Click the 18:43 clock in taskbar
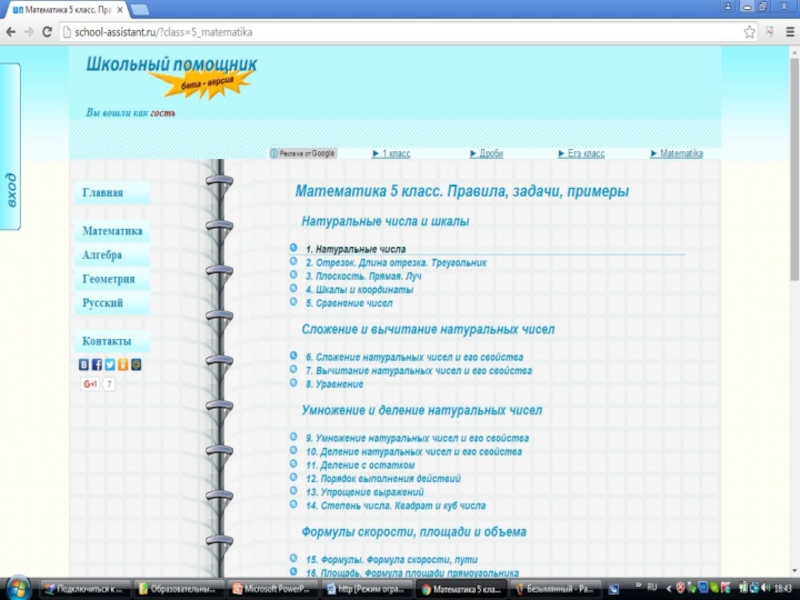This screenshot has width=800, height=600. [783, 588]
